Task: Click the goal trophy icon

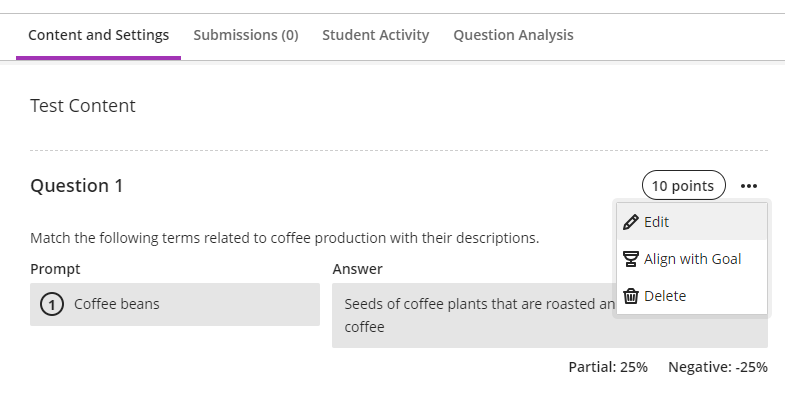Action: [630, 259]
